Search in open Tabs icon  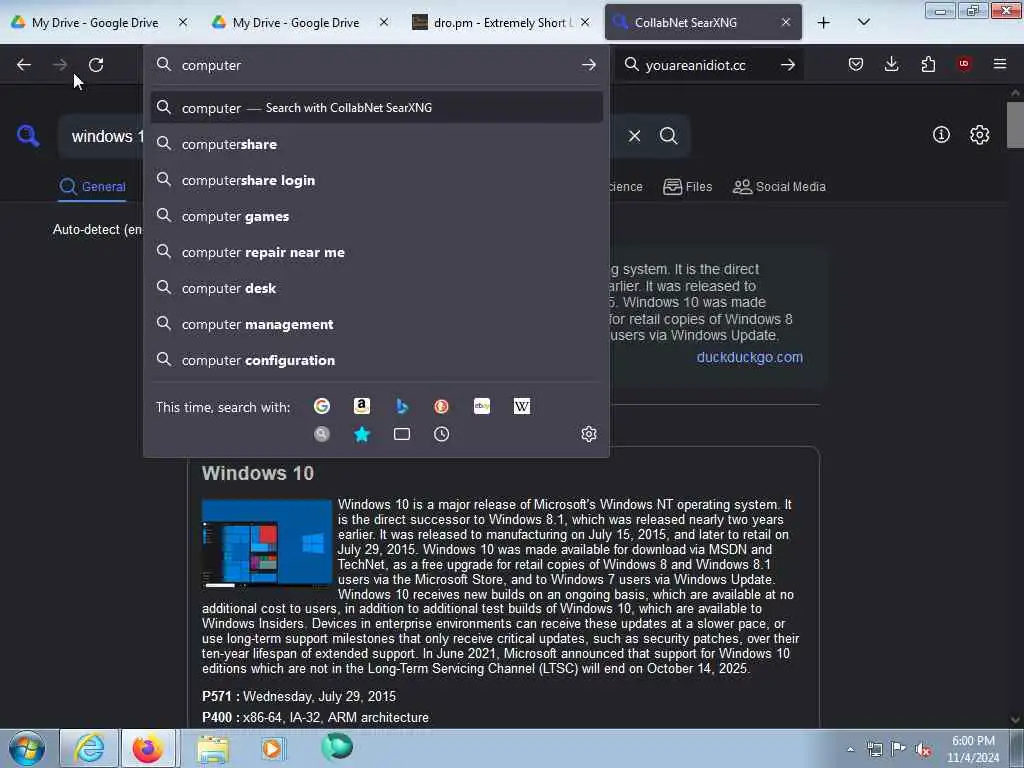coord(402,434)
